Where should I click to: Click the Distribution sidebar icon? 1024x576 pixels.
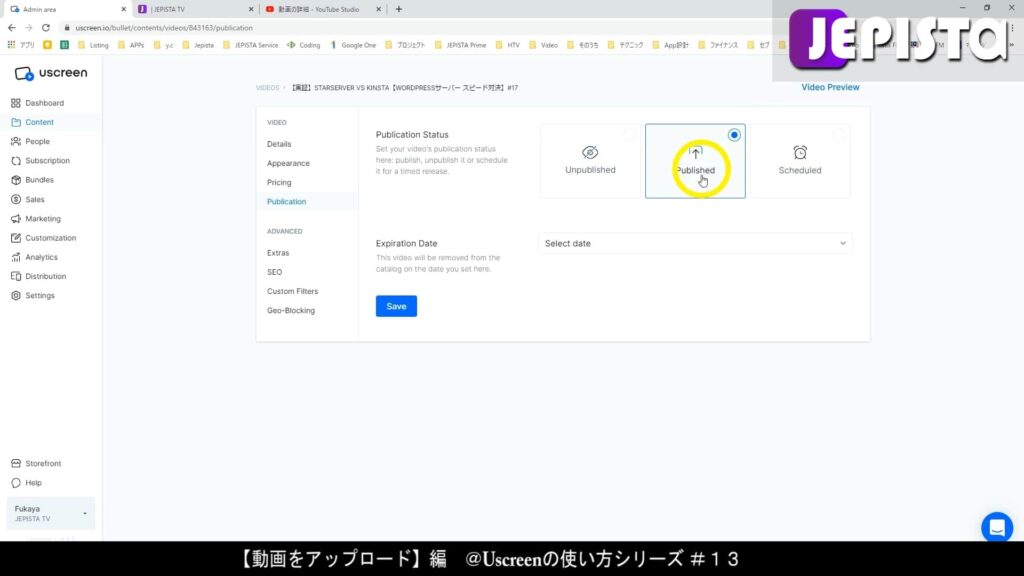tap(16, 276)
